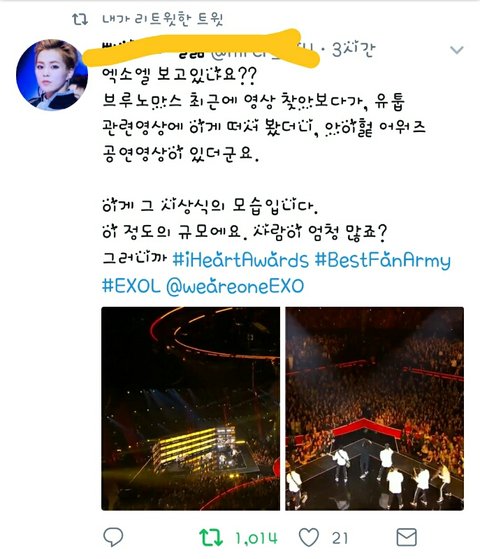Click the small retweet indicator icon above the tweet

(80, 19)
